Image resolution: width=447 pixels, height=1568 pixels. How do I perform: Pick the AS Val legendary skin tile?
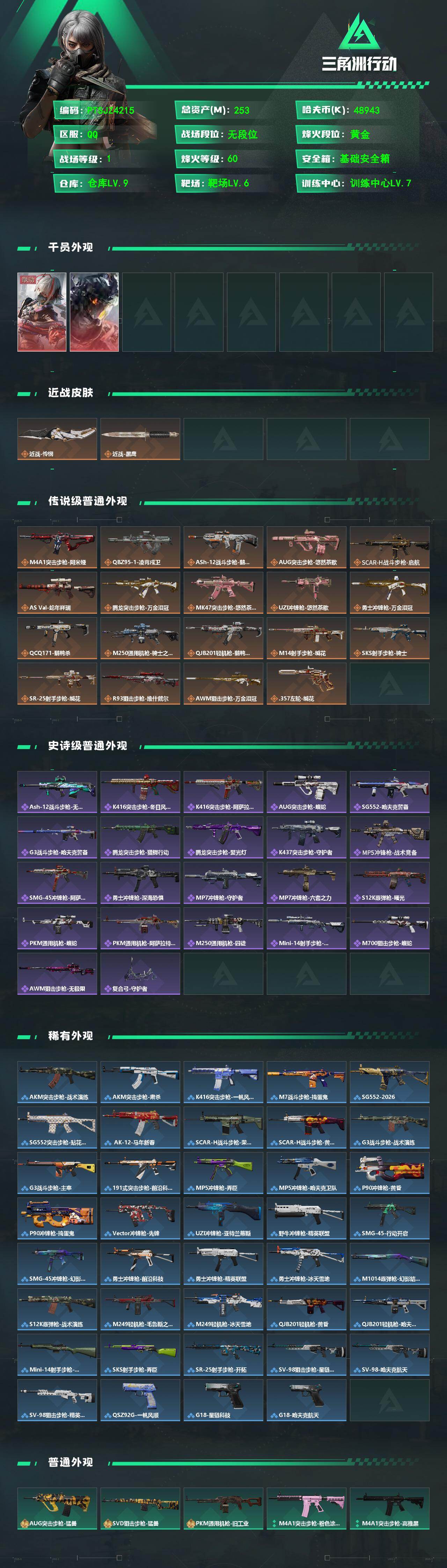(57, 593)
